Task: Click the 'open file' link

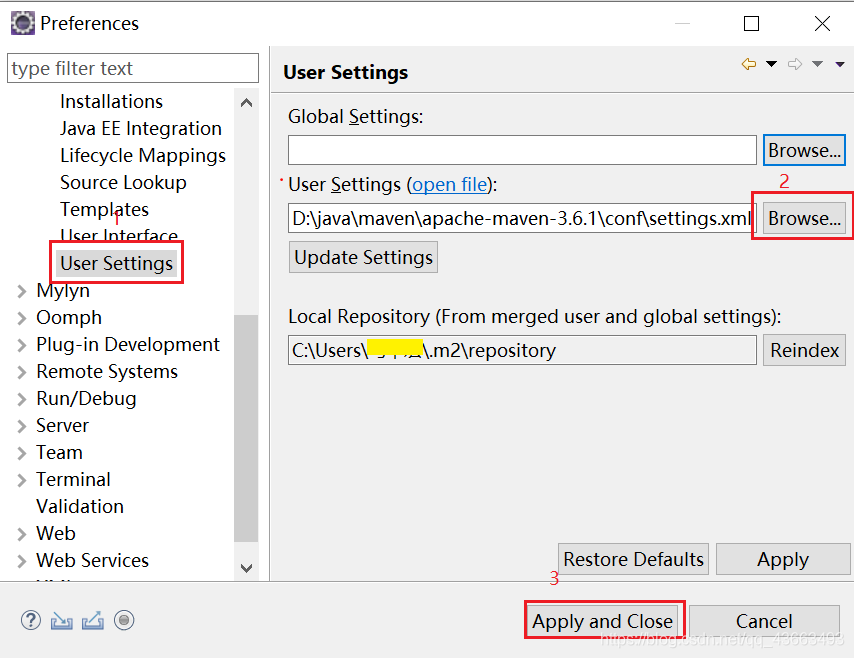Action: (x=449, y=185)
